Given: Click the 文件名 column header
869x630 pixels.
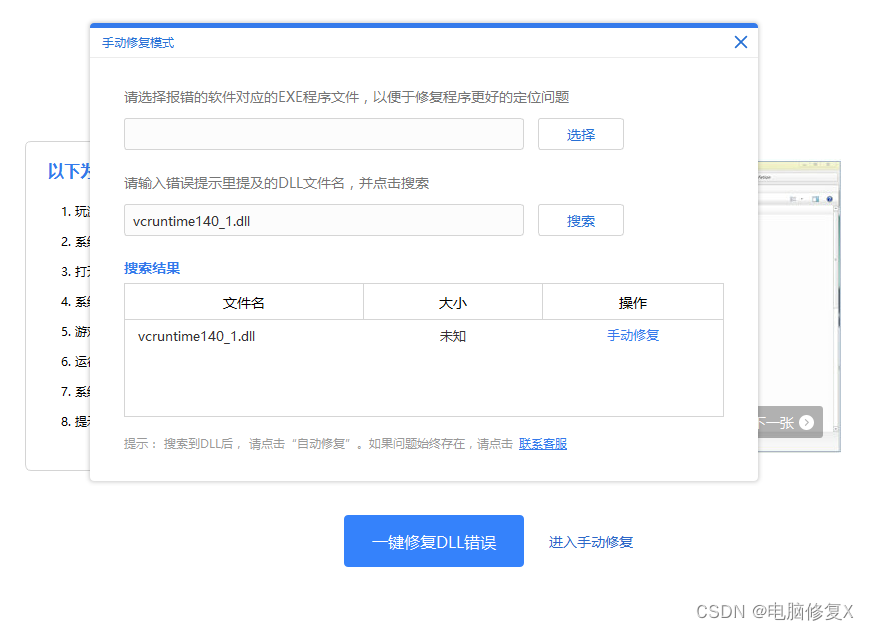Looking at the screenshot, I should (x=244, y=302).
